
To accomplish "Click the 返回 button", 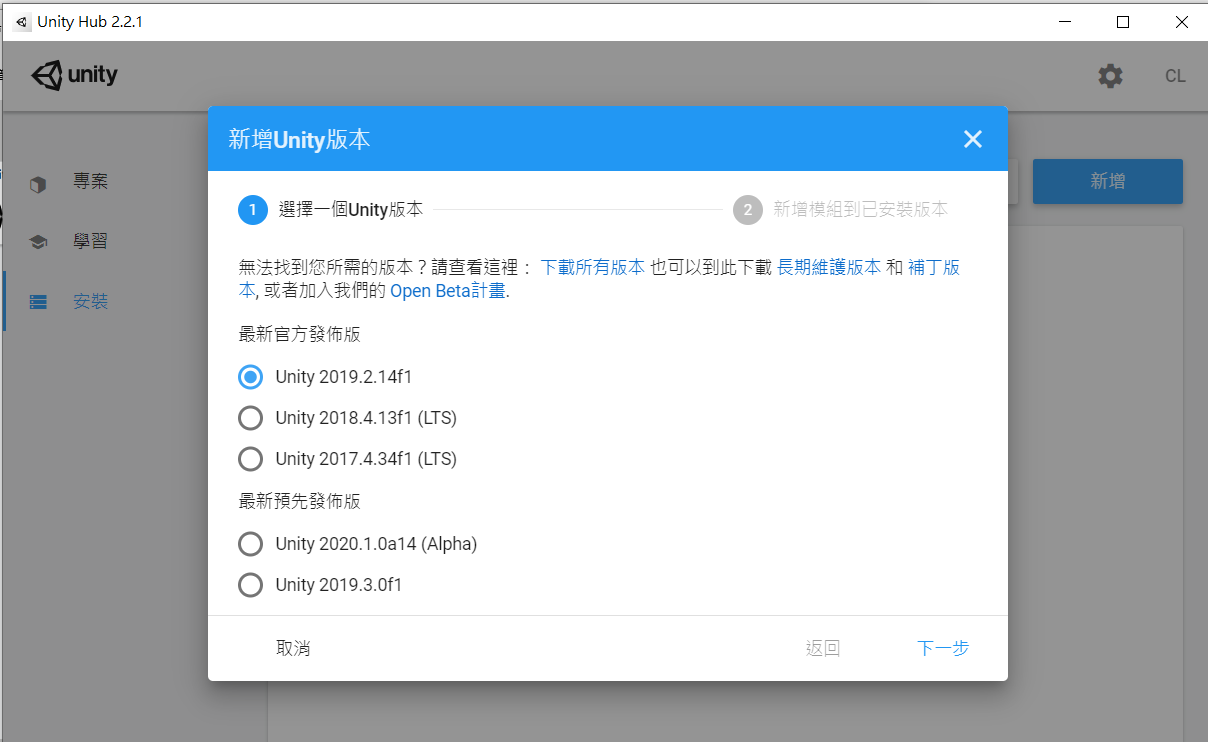I will [x=823, y=648].
